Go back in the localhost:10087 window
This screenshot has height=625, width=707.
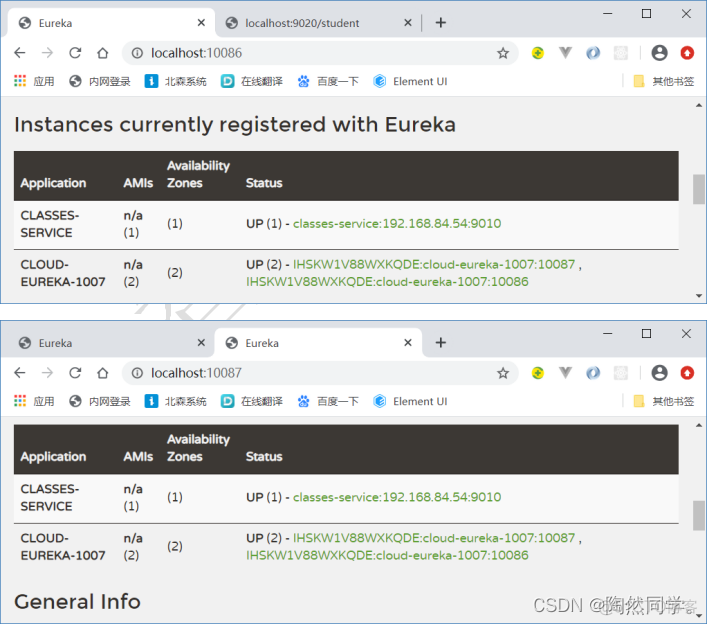tap(20, 373)
